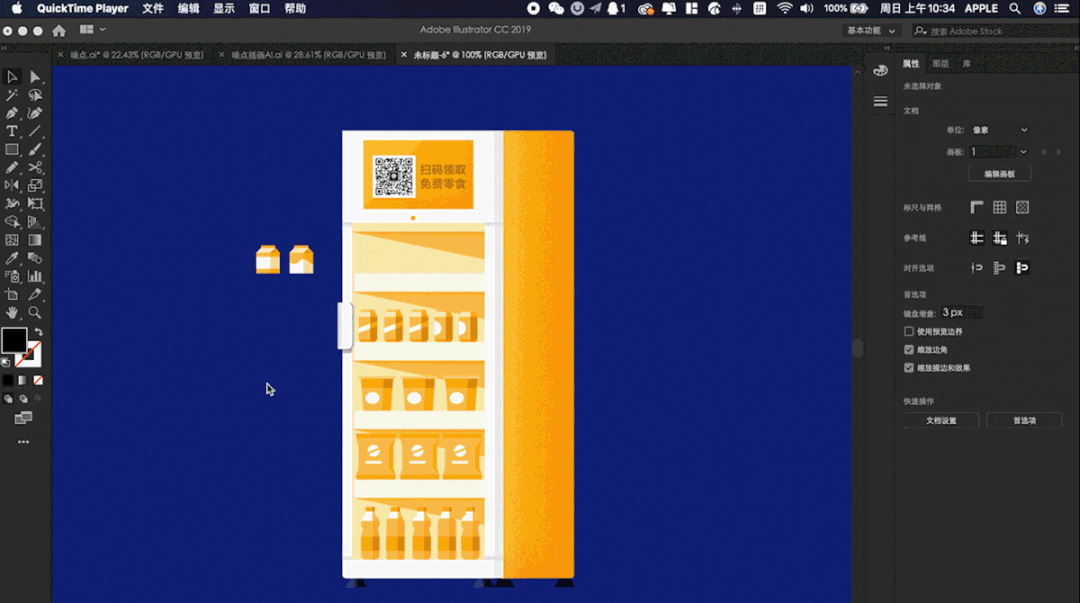Switch to the 噪点.ai document tab

(x=137, y=55)
